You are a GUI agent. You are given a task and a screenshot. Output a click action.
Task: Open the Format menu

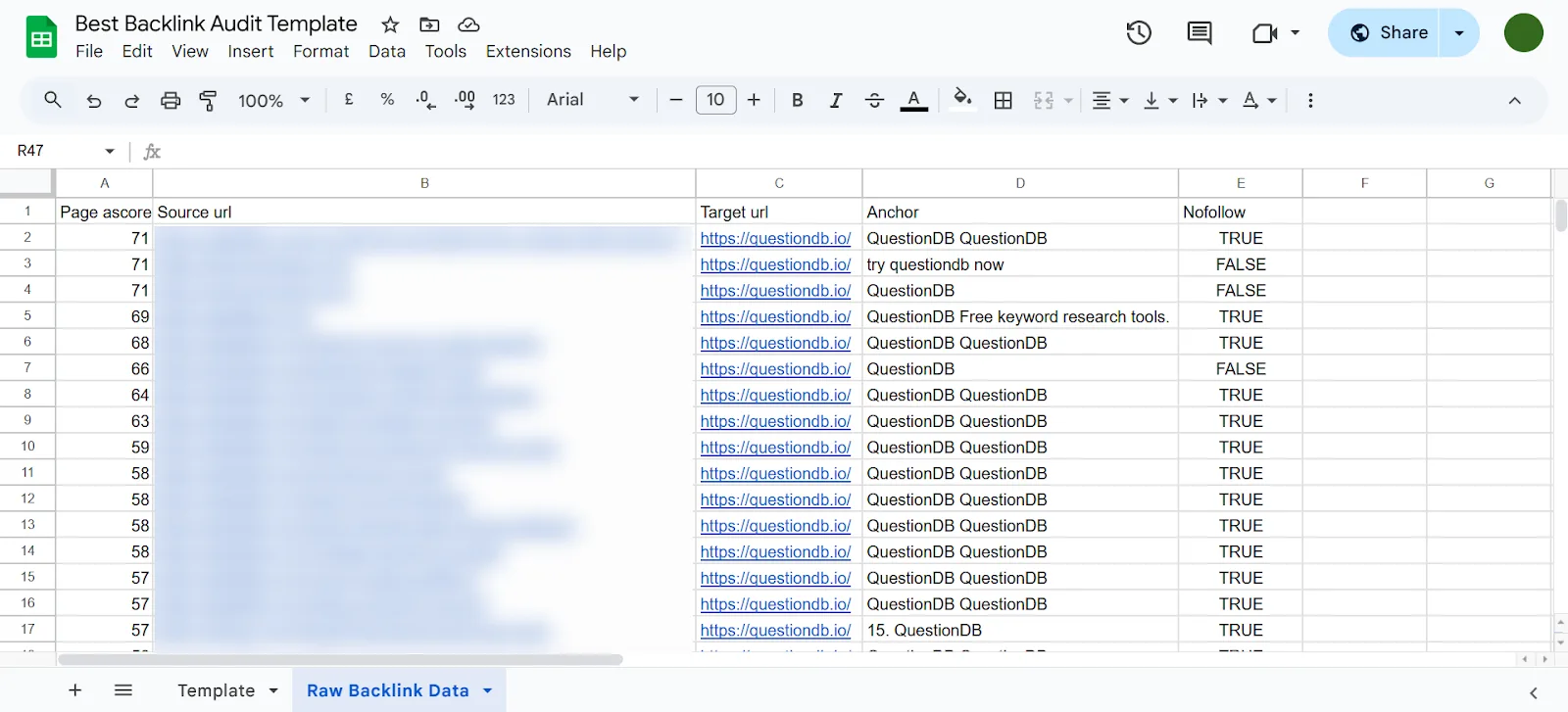tap(321, 51)
